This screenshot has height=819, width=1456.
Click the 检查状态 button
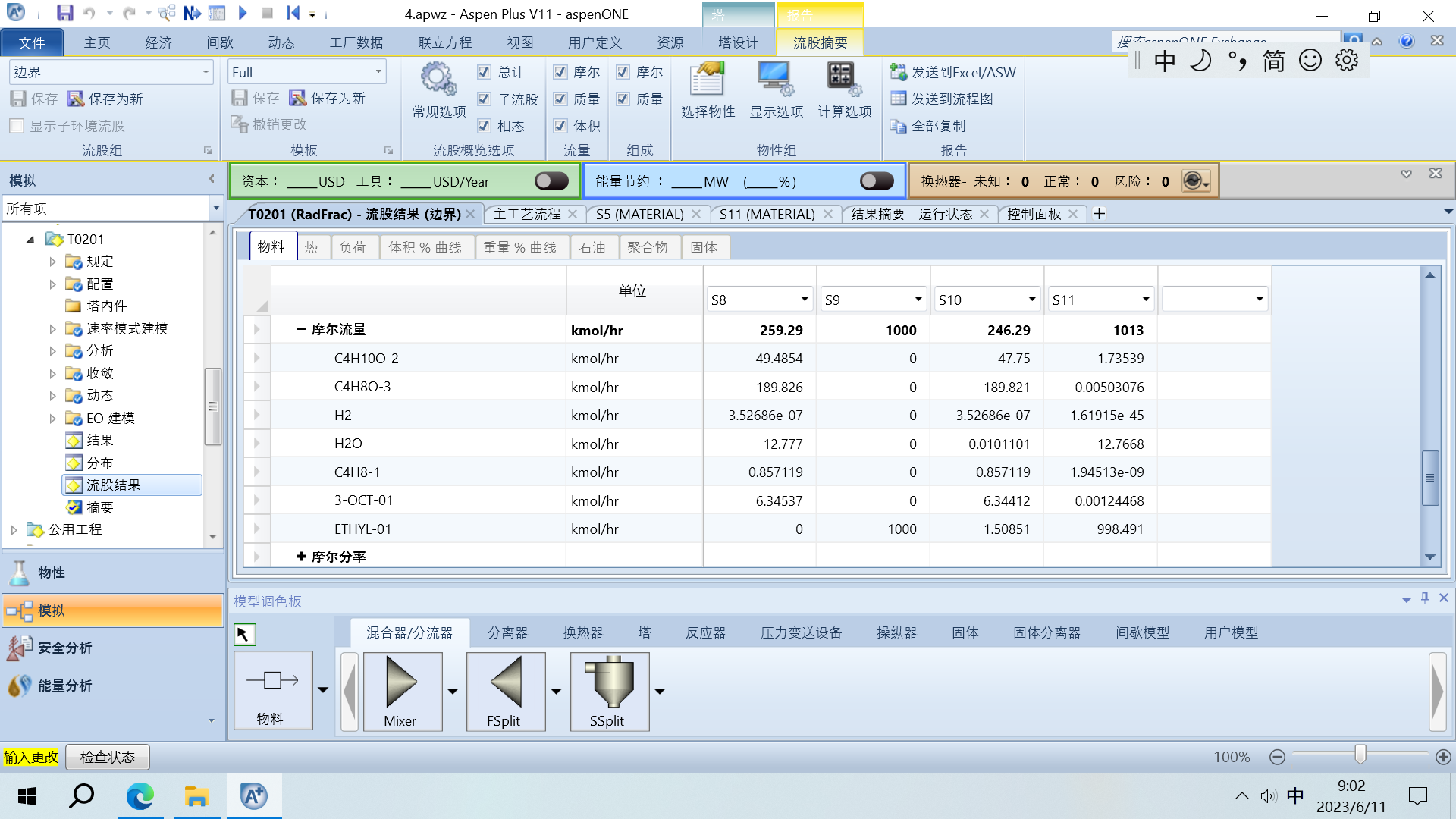[108, 757]
